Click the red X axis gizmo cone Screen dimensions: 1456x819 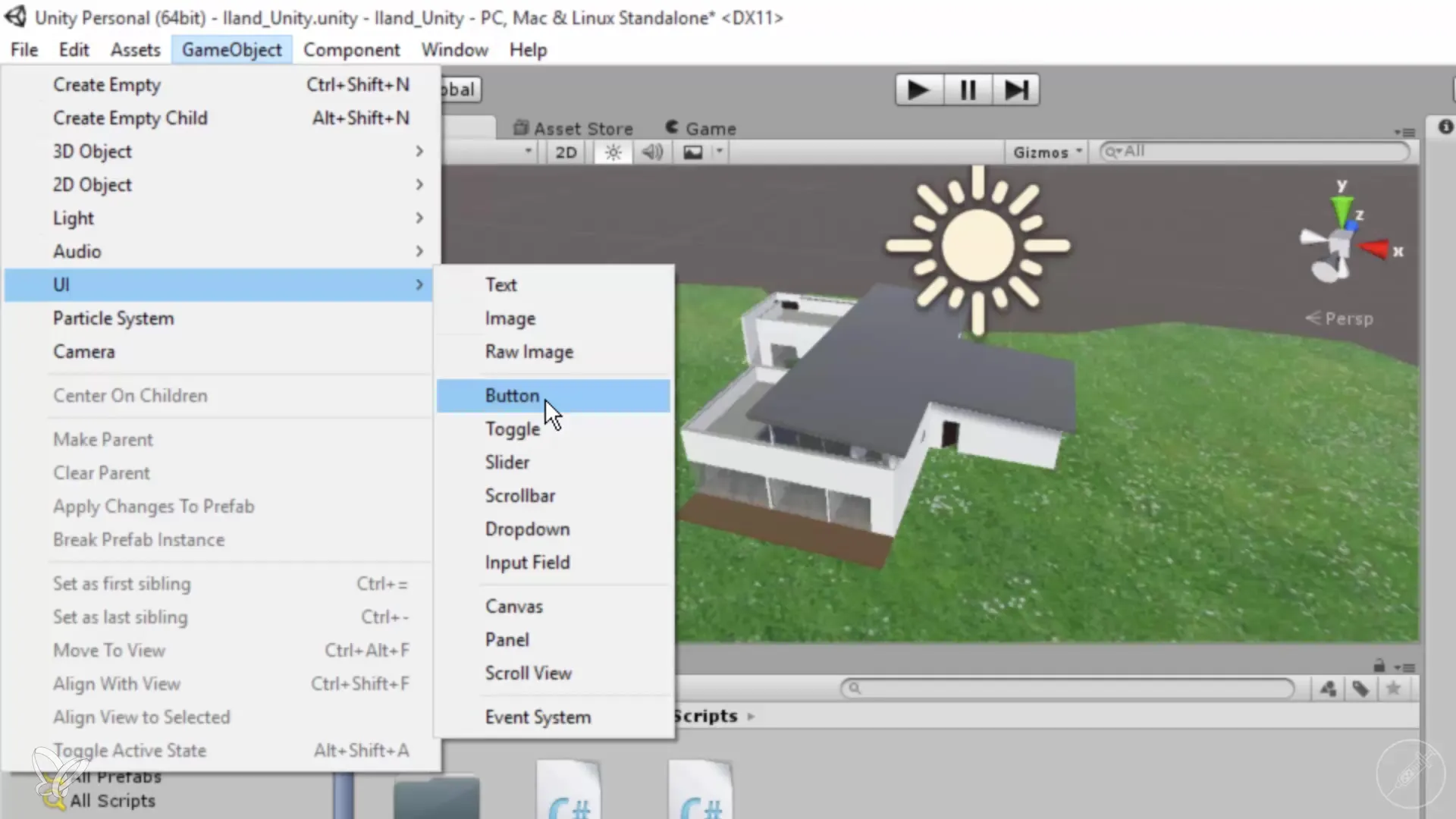1374,249
